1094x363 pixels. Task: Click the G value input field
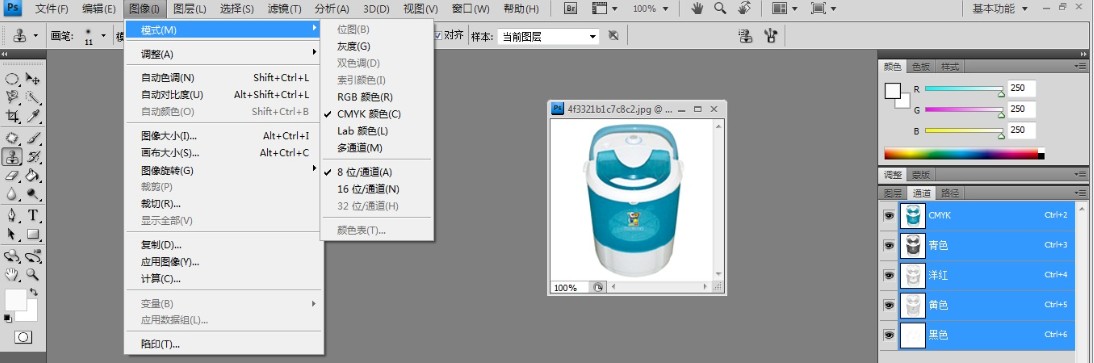1021,109
